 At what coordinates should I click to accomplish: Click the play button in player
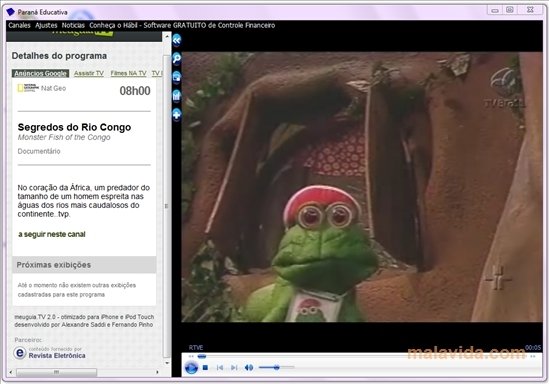191,368
